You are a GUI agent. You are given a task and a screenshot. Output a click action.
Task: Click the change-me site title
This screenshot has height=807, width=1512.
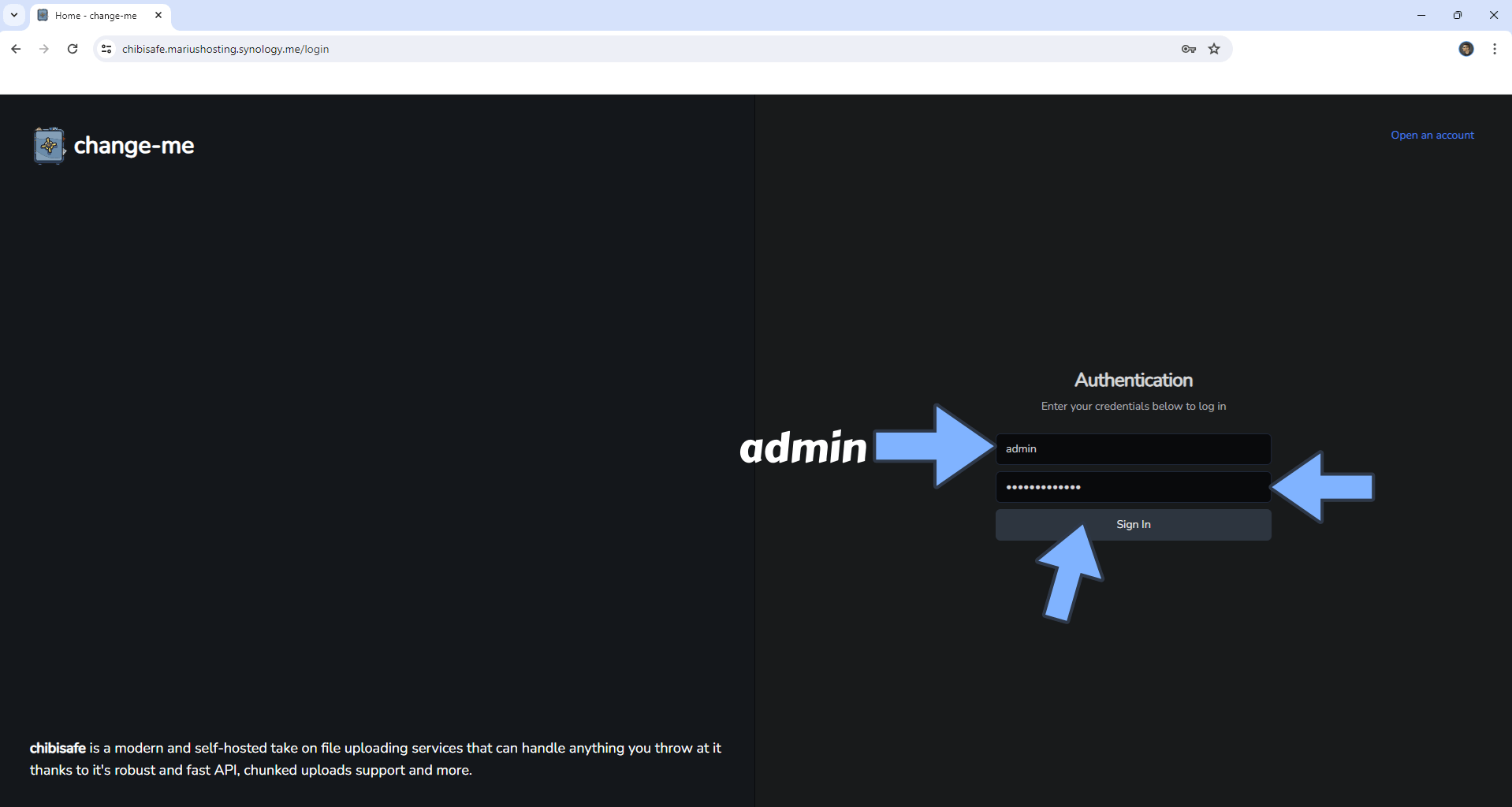(134, 146)
